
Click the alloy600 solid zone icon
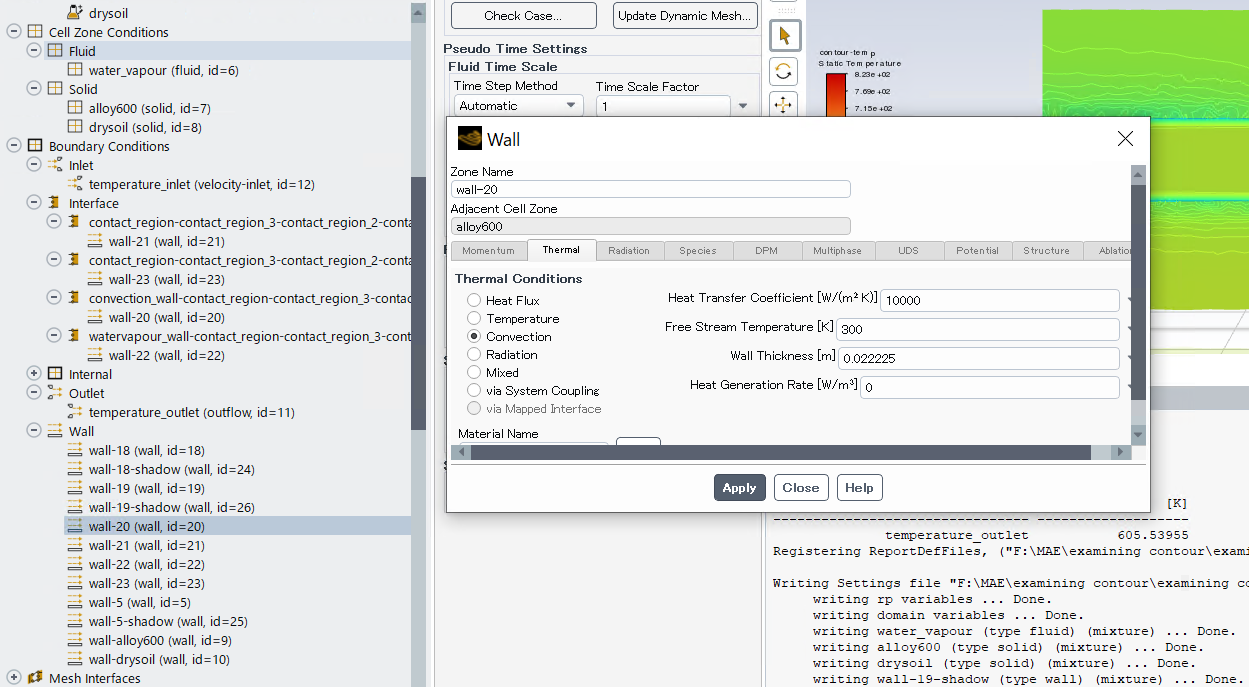tap(75, 108)
